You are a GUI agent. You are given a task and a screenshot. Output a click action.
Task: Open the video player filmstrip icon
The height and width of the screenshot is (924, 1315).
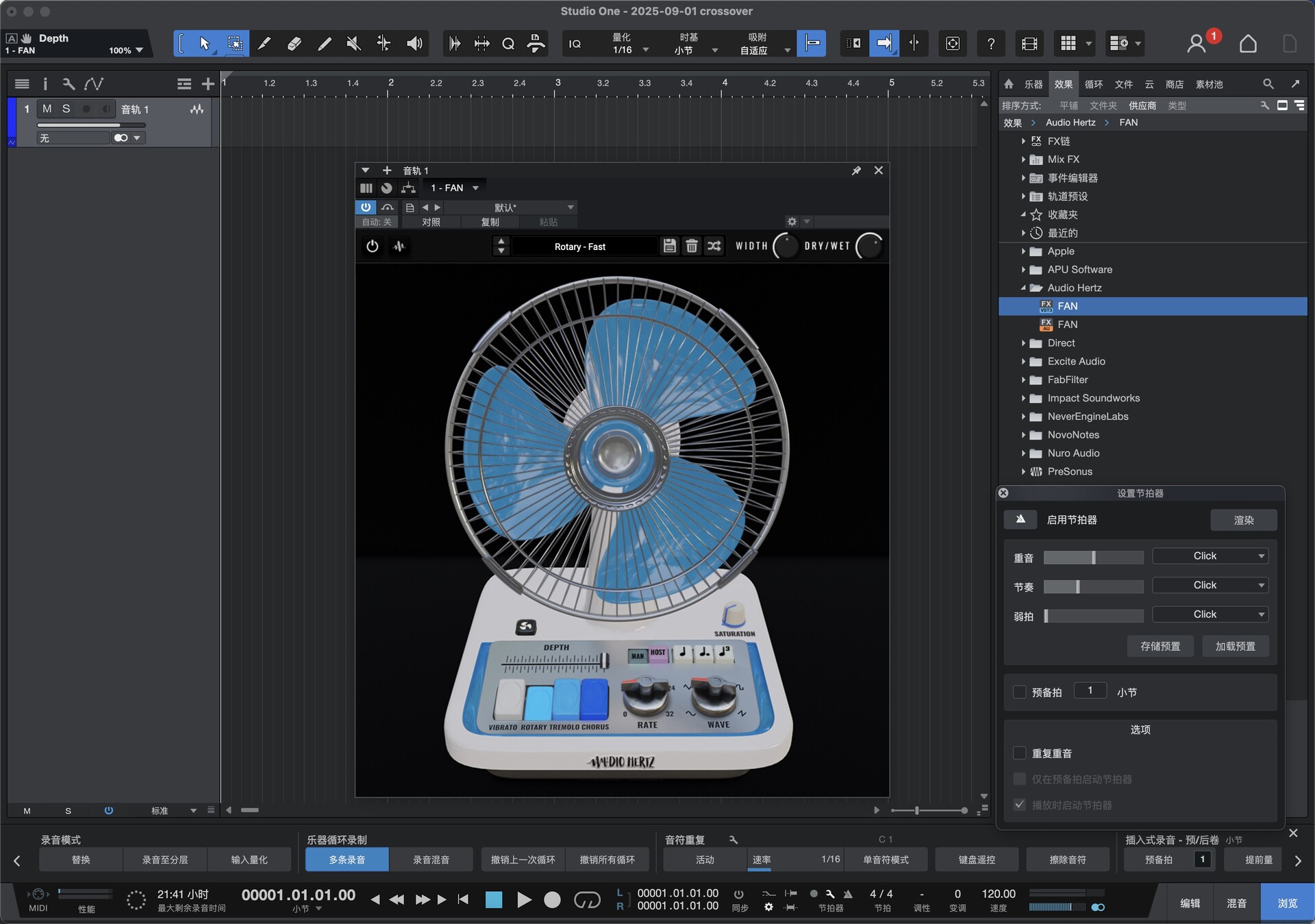pos(1029,43)
